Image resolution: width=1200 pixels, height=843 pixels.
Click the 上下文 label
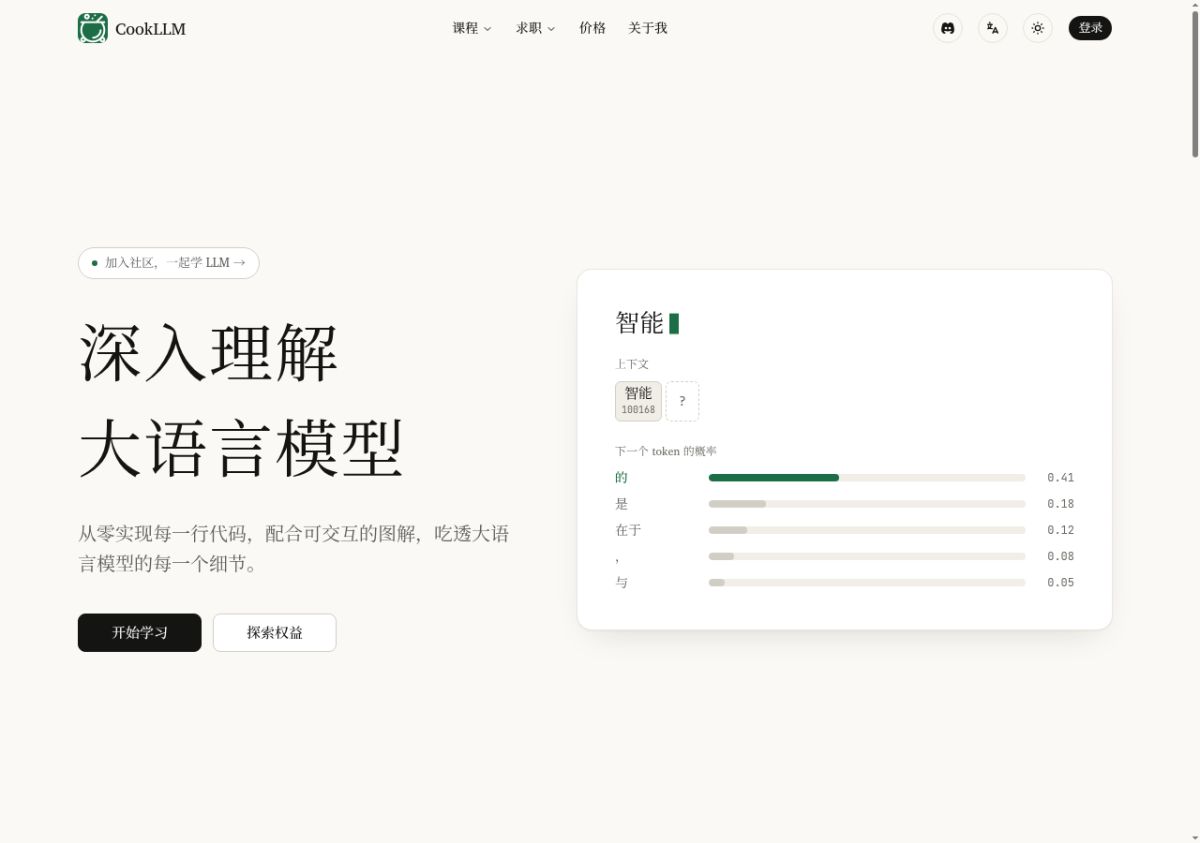point(632,364)
